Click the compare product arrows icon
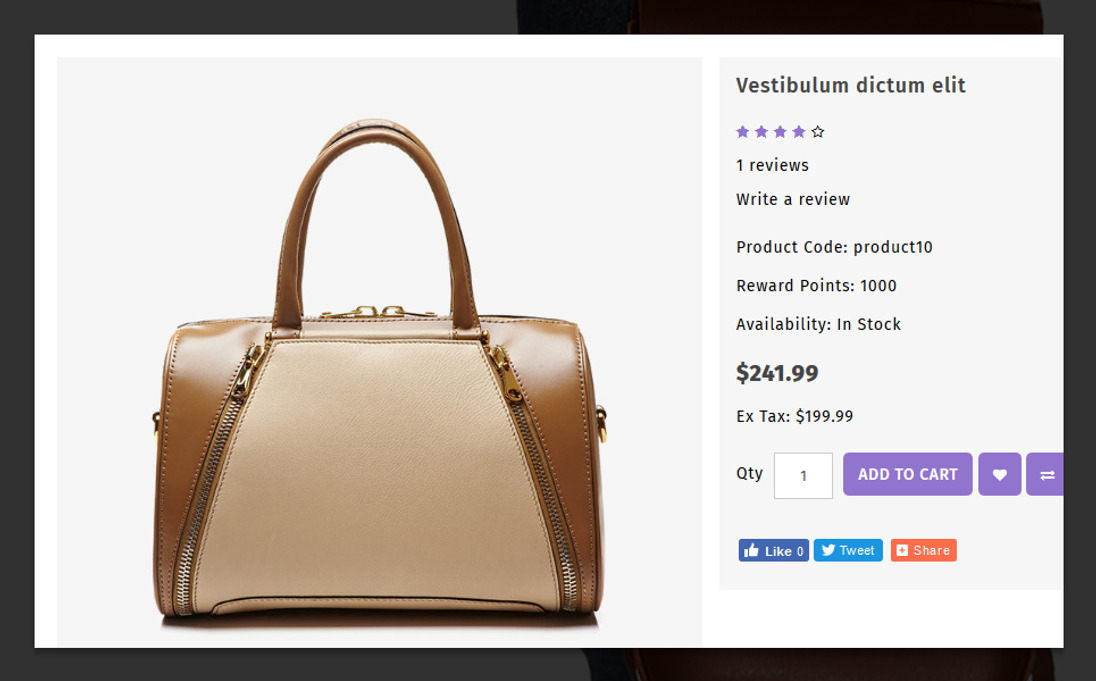 click(1046, 475)
